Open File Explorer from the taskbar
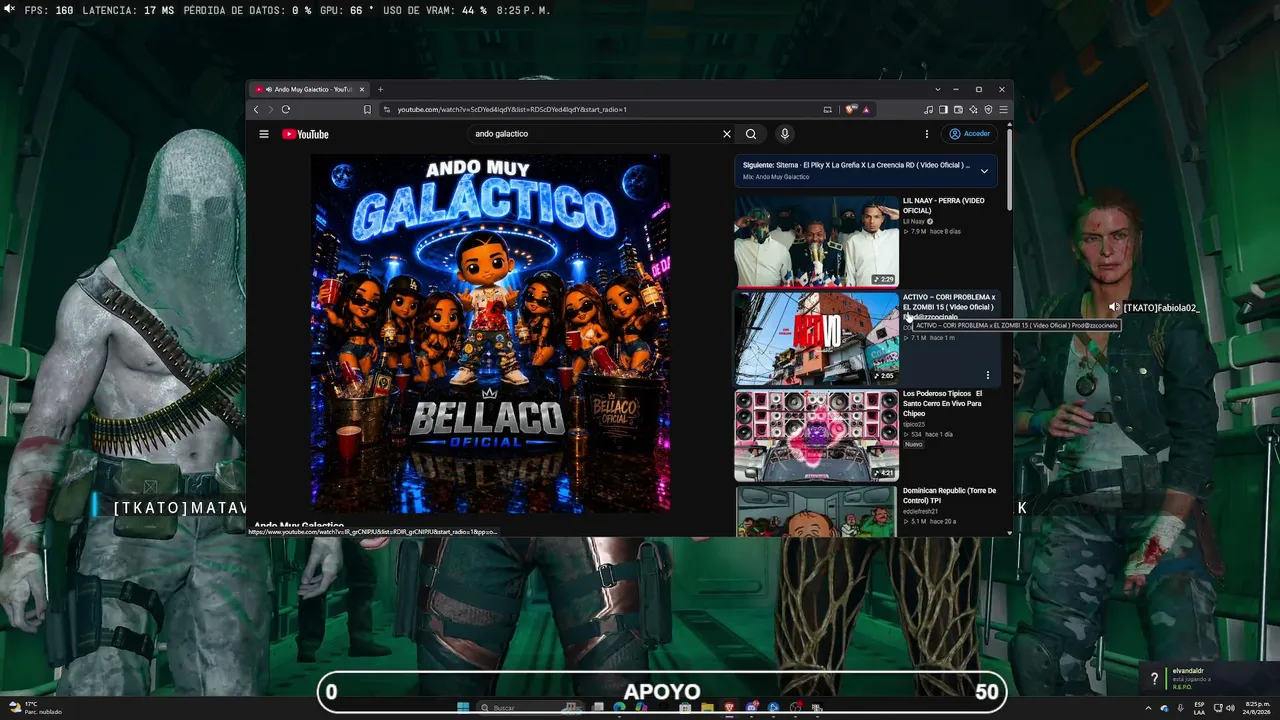1280x720 pixels. coord(707,708)
